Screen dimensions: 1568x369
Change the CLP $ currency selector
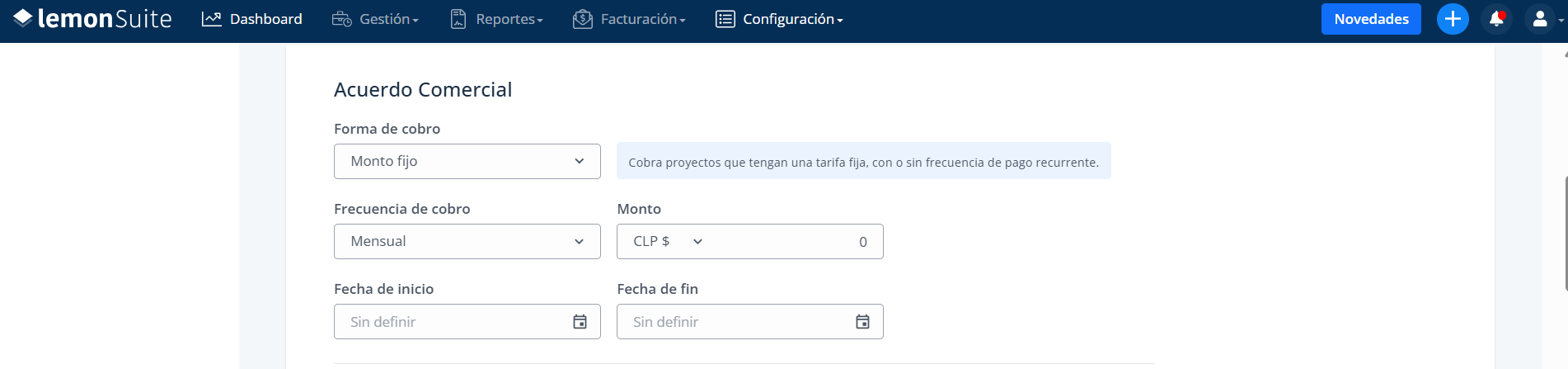click(668, 242)
